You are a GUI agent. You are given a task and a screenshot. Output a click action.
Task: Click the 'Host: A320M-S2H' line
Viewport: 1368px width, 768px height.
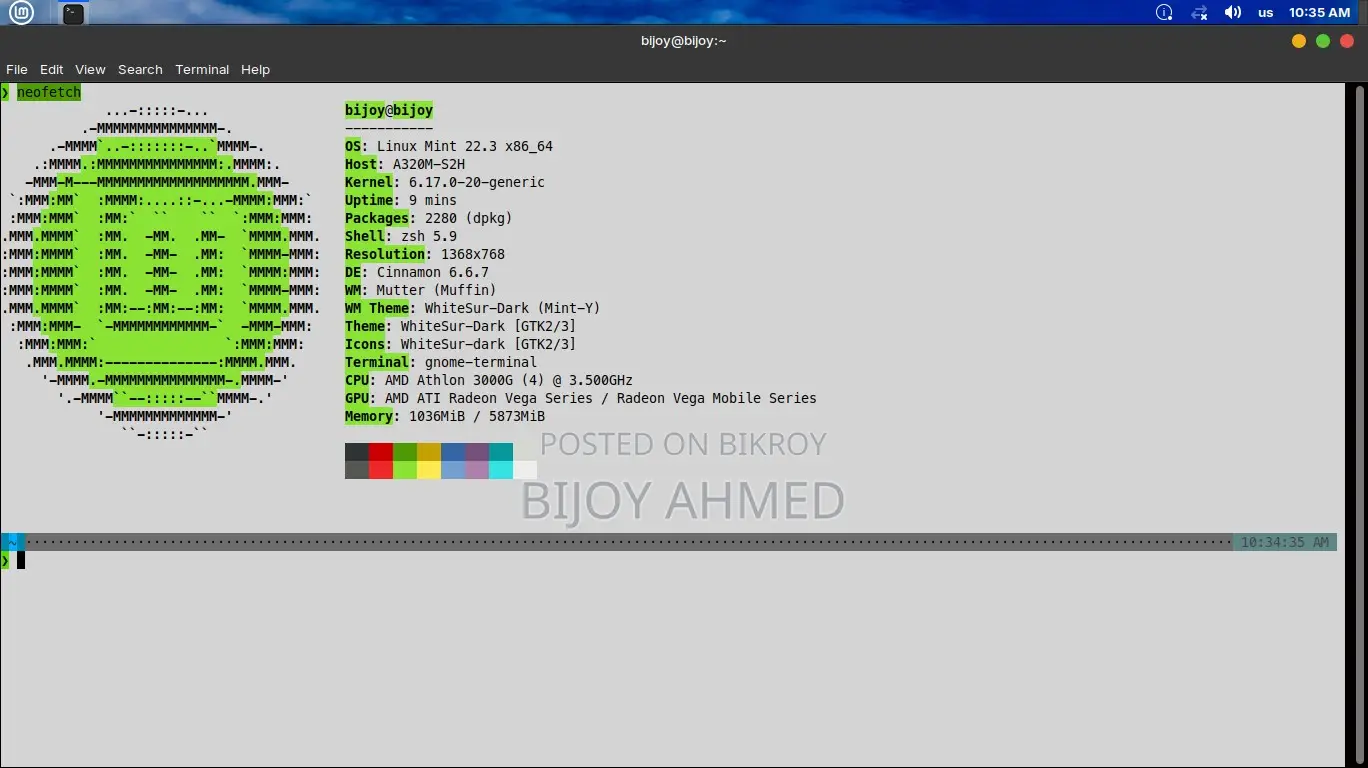(x=405, y=164)
